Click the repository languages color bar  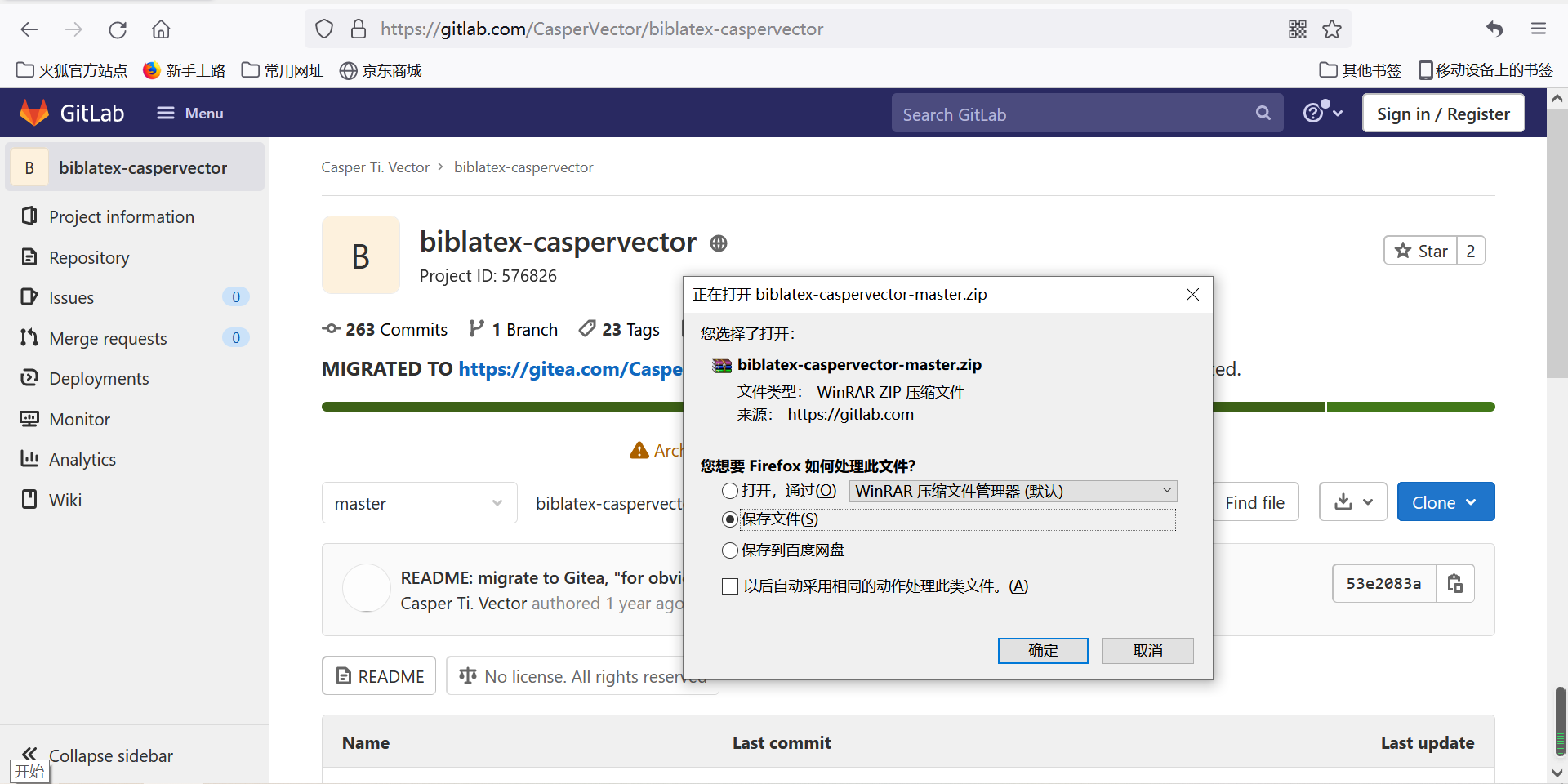click(x=908, y=407)
